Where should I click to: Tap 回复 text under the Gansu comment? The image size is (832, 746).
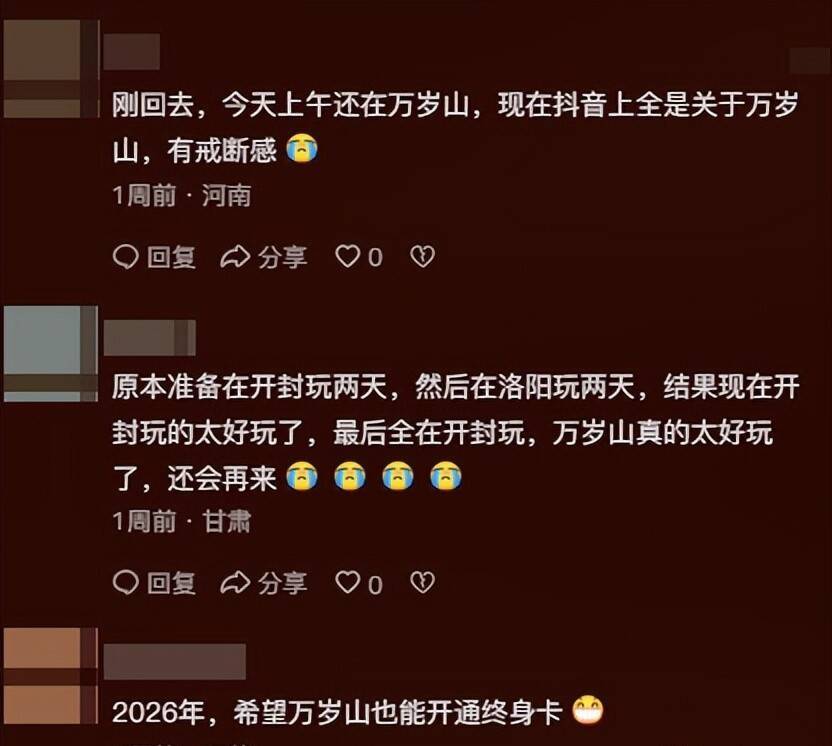pos(171,583)
